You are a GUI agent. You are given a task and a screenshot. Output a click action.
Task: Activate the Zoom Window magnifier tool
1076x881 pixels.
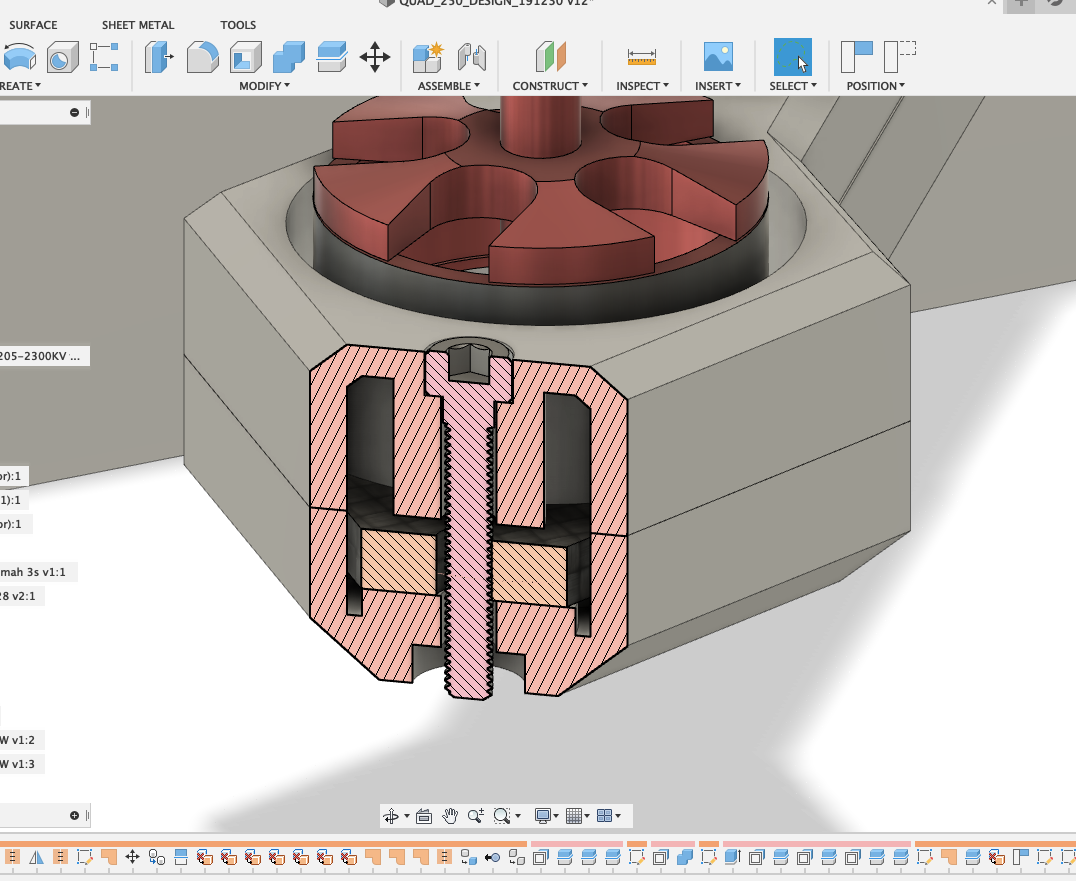click(x=502, y=816)
